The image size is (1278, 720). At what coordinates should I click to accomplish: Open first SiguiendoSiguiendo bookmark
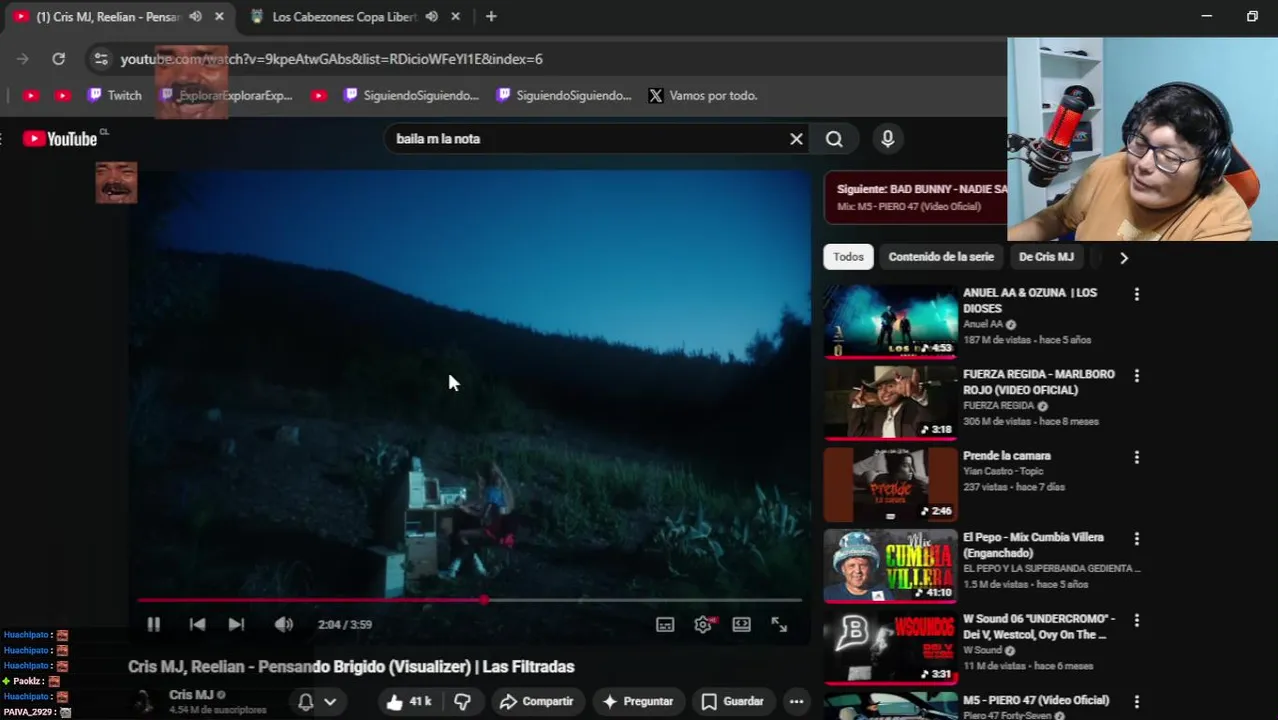click(x=411, y=95)
